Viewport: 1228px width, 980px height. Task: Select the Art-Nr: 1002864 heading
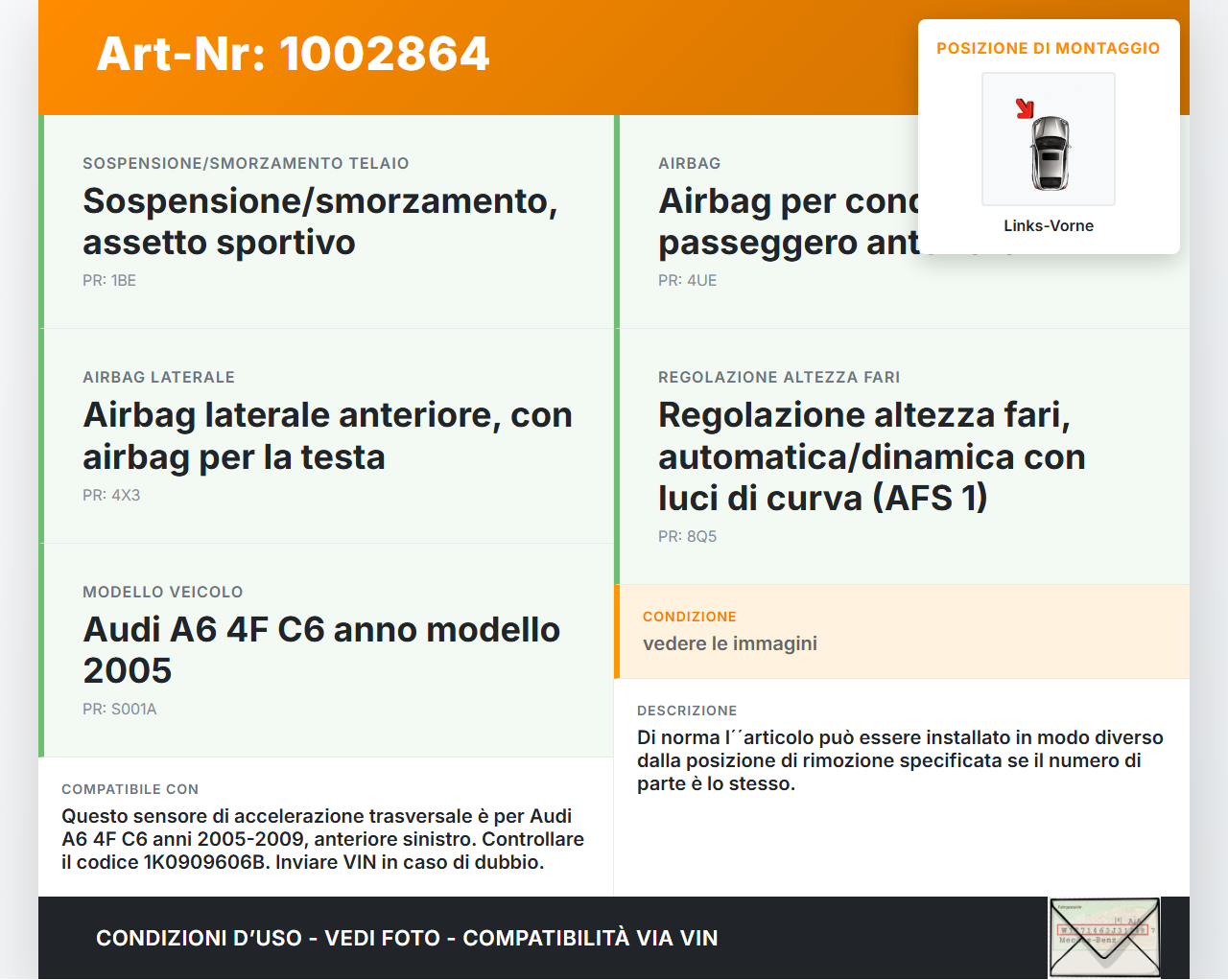(293, 54)
